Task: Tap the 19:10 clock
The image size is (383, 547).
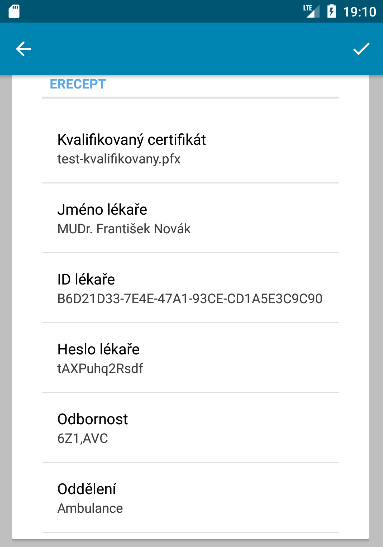Action: (360, 12)
